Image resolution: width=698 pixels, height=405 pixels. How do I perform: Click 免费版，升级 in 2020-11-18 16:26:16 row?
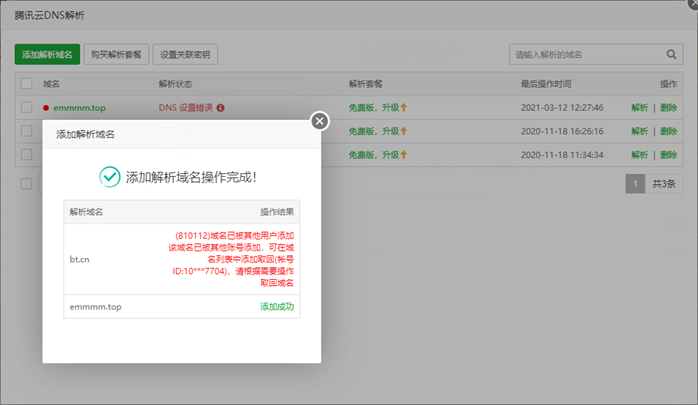point(374,131)
